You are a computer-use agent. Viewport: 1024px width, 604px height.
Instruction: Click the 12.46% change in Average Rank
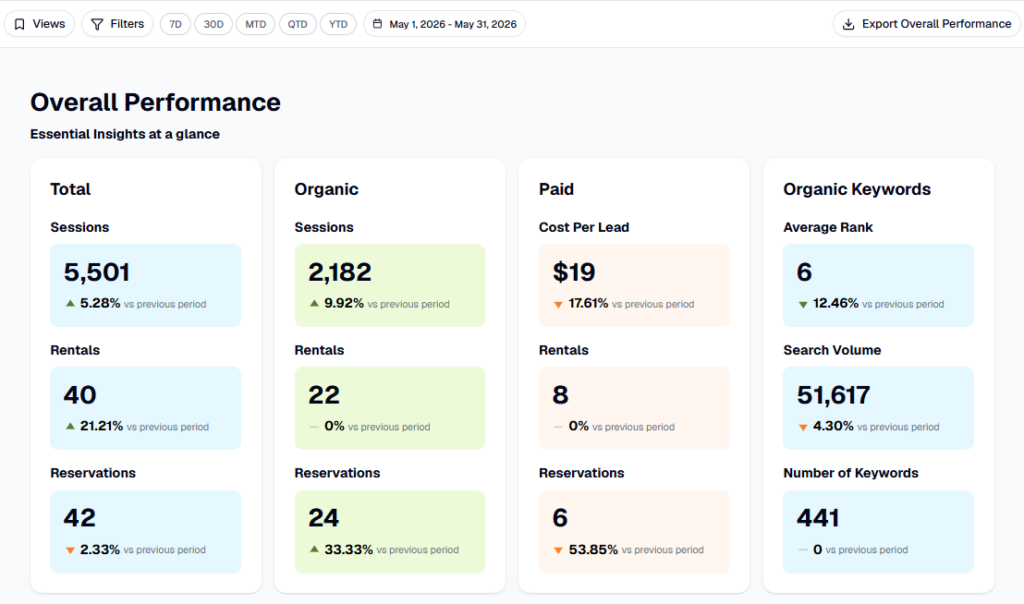835,304
